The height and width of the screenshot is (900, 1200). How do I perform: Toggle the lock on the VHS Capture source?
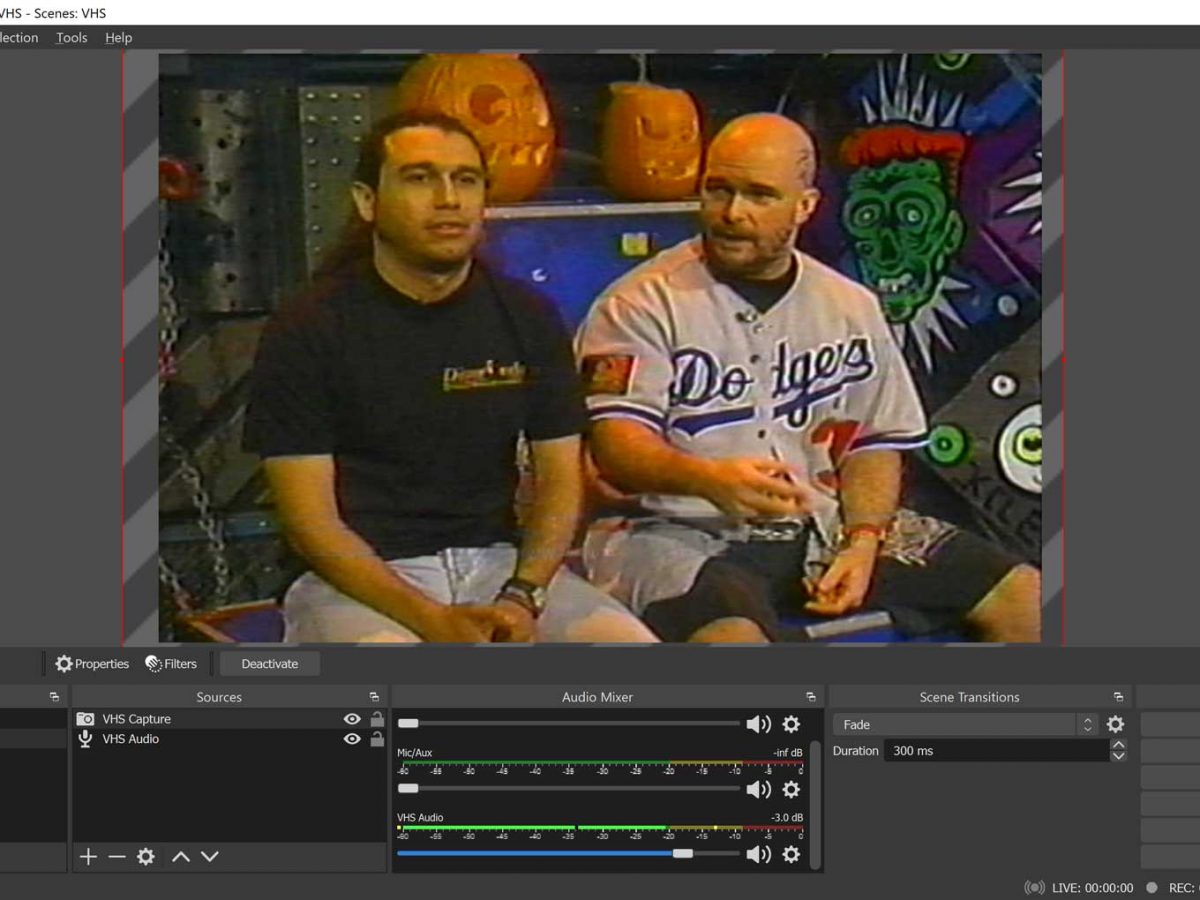tap(377, 719)
